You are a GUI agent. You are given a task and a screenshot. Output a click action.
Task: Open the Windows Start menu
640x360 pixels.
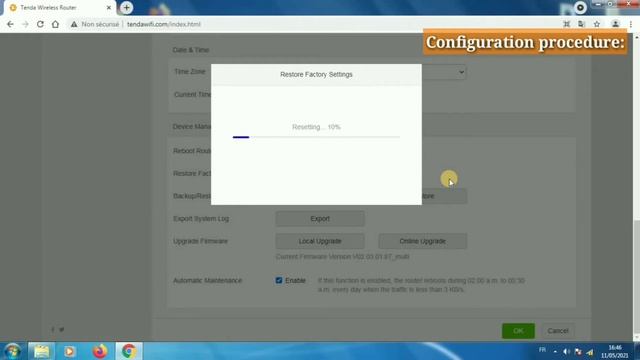tap(12, 351)
